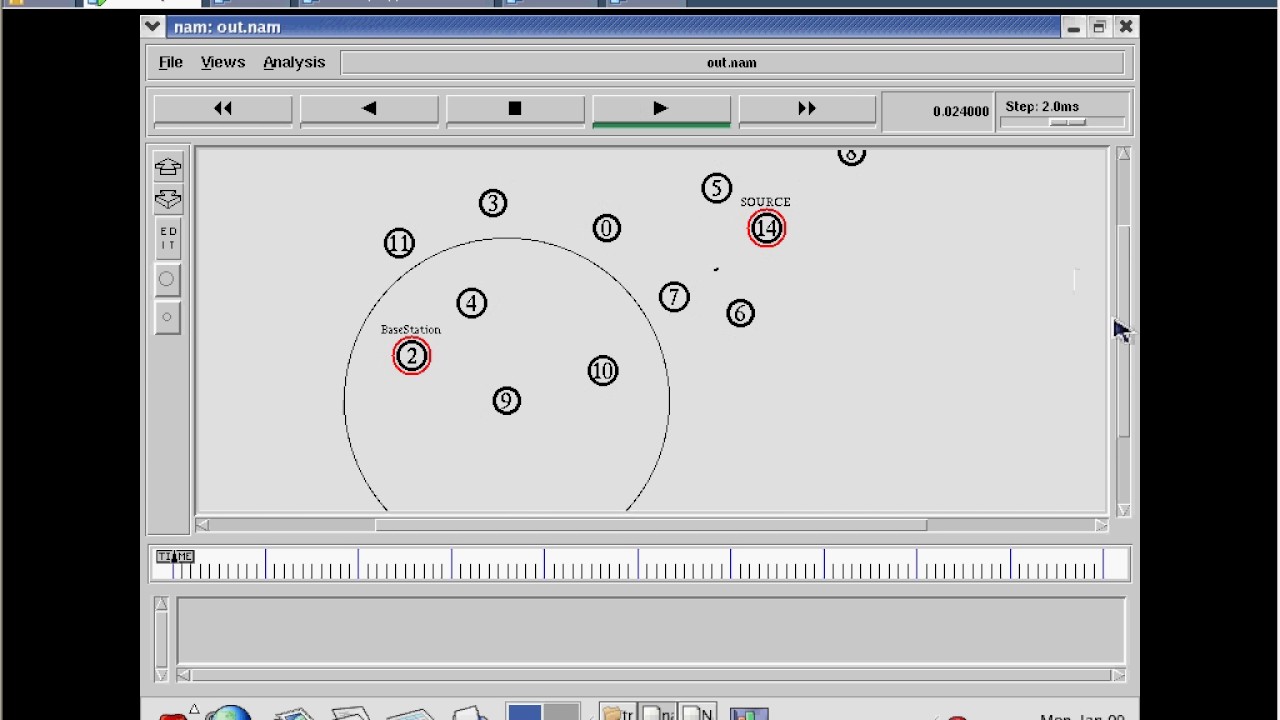Click the canvas horizontal scrollbar thumb

point(651,525)
